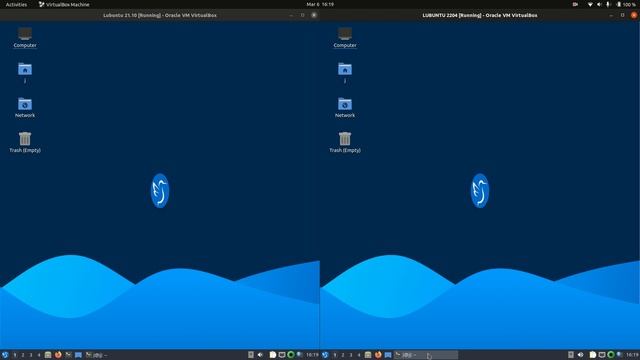Open Lubuntu start menu in 2204 window
Screen dimensions: 640x360
[x=325, y=355]
